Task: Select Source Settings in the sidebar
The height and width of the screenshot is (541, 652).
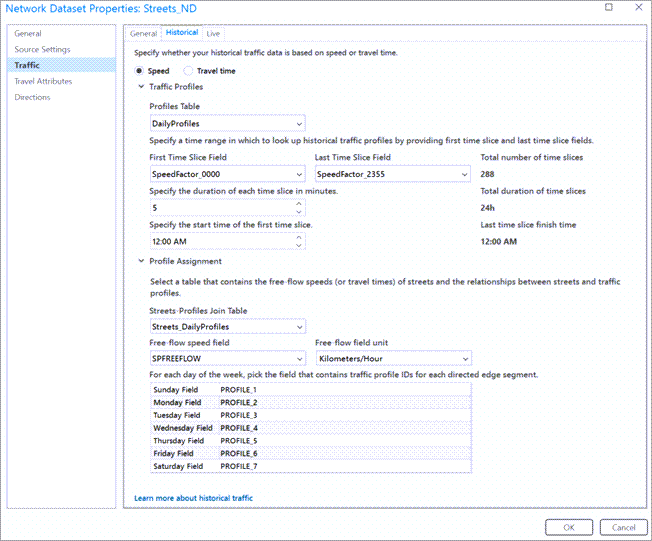Action: click(42, 49)
